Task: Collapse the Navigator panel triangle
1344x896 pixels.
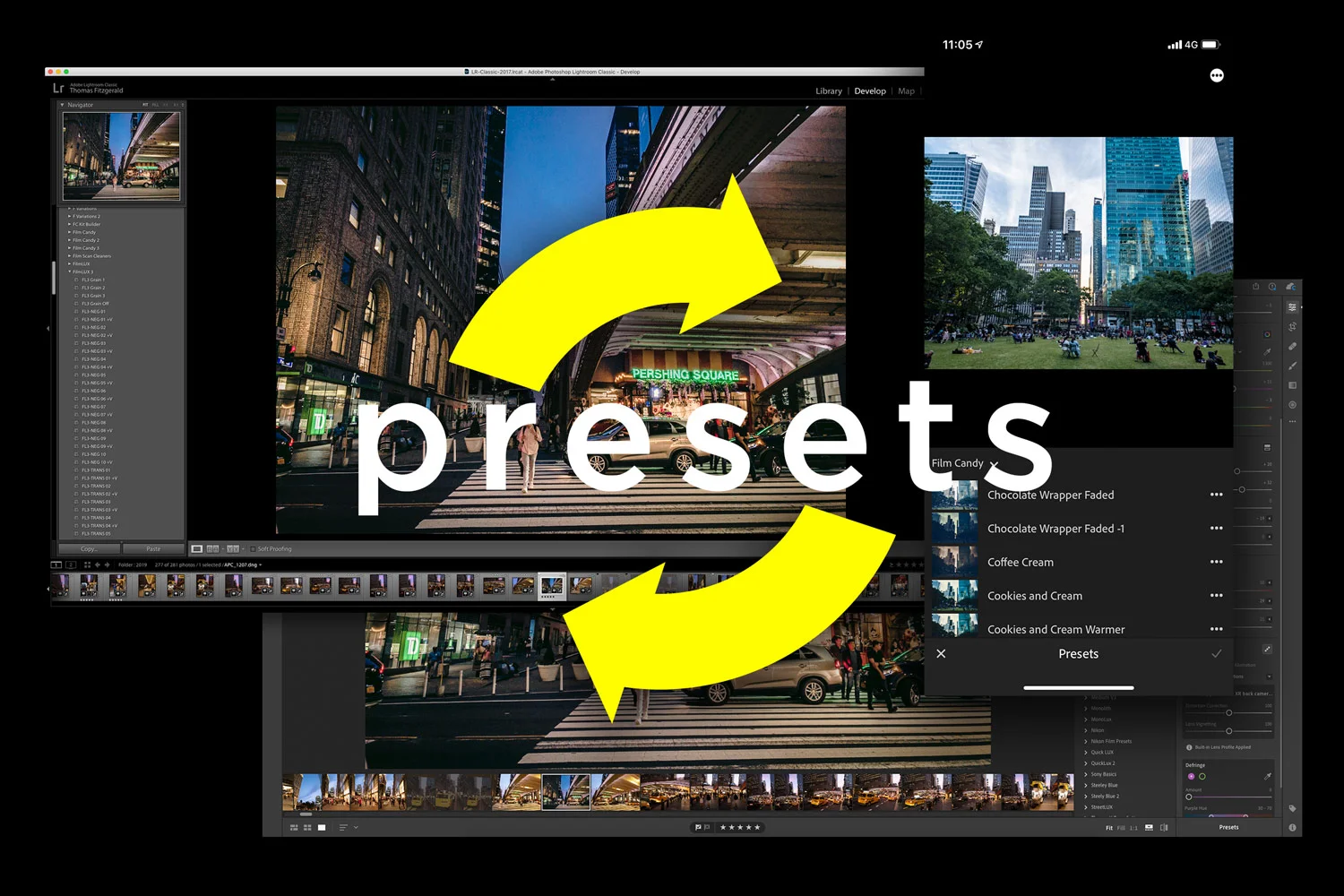Action: point(62,105)
